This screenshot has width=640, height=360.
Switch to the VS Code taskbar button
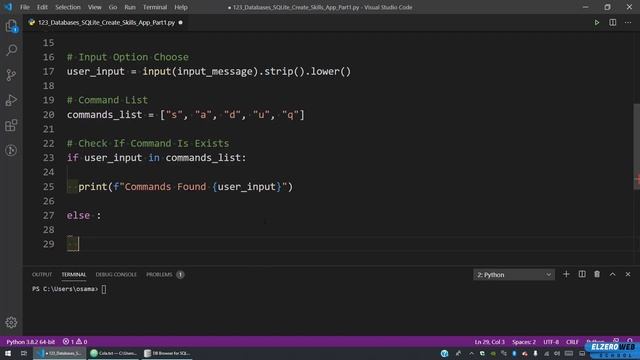click(60, 353)
